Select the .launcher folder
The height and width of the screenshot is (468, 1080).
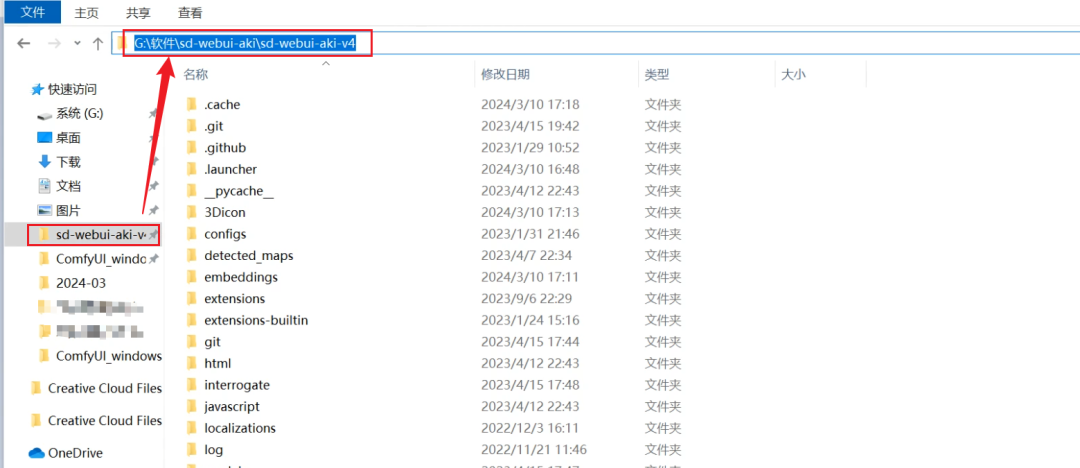pyautogui.click(x=230, y=169)
